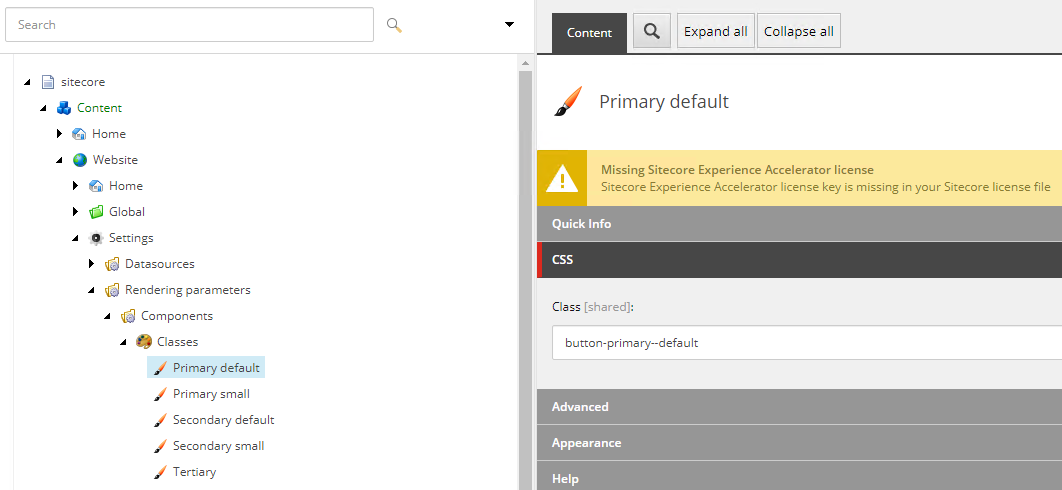The width and height of the screenshot is (1062, 490).
Task: Click the yellow warning triangle icon
Action: 561,178
